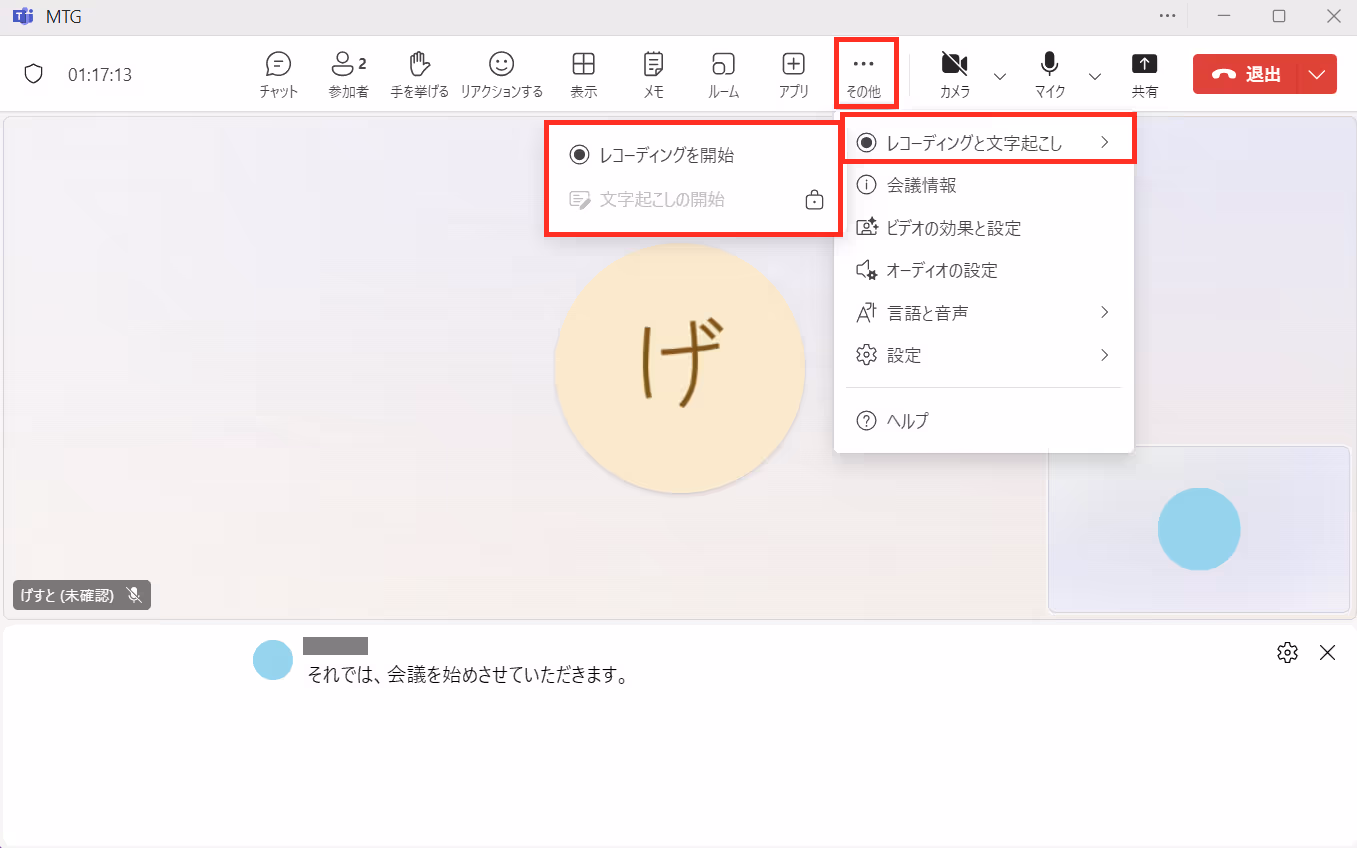Change layout via 表示 button
Viewport: 1357px width, 848px height.
click(x=583, y=75)
